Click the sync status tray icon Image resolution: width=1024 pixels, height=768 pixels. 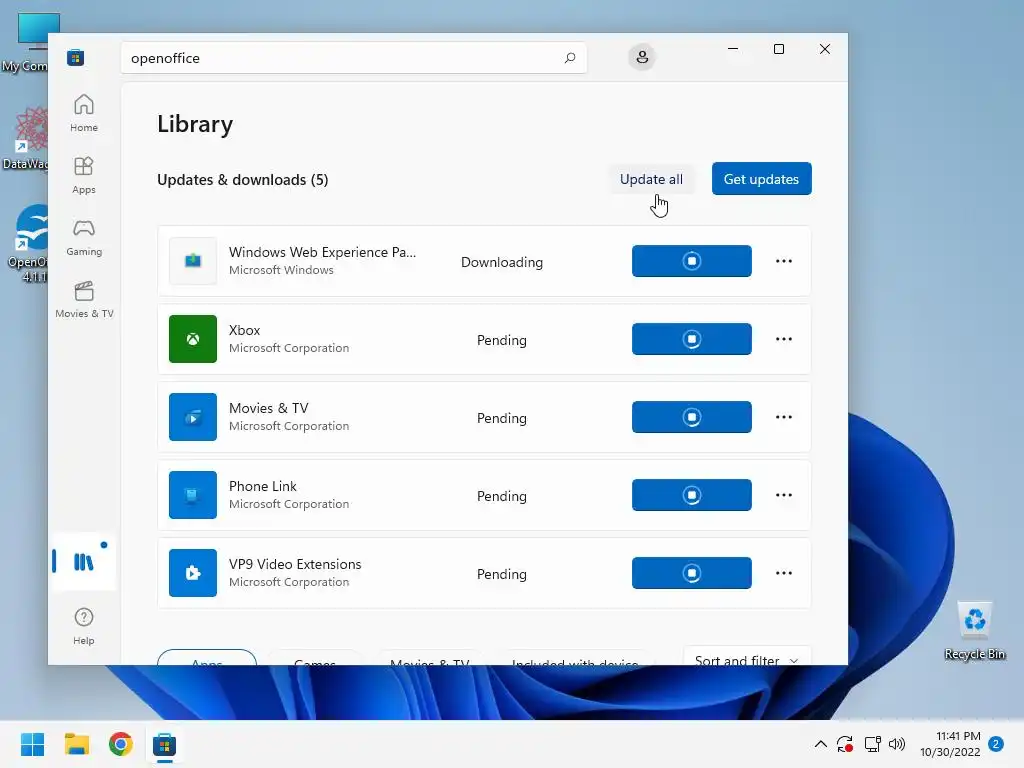tap(845, 744)
